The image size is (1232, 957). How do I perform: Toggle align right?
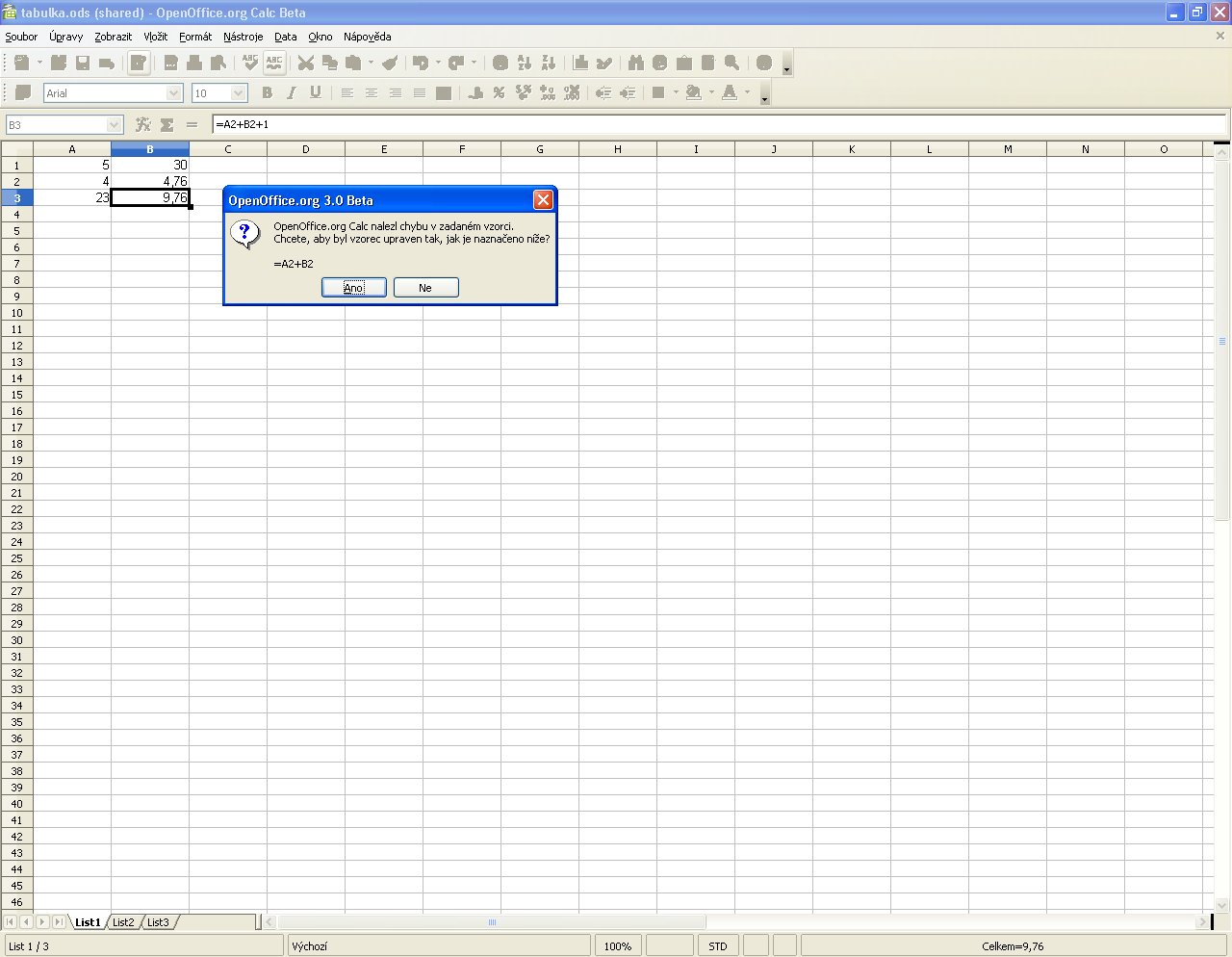[x=396, y=93]
